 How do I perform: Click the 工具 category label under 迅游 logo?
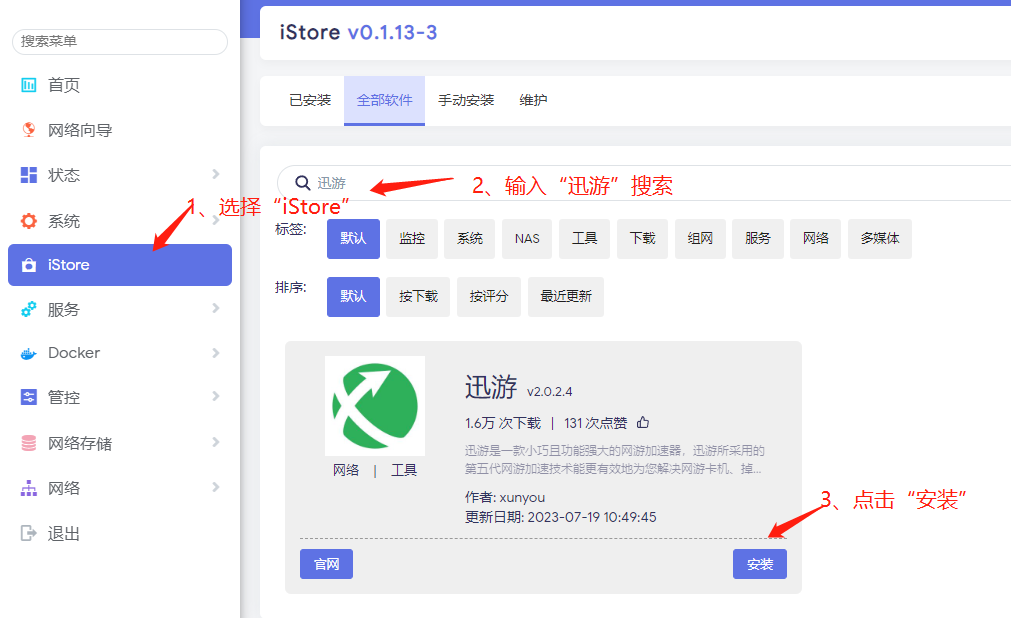[x=404, y=470]
